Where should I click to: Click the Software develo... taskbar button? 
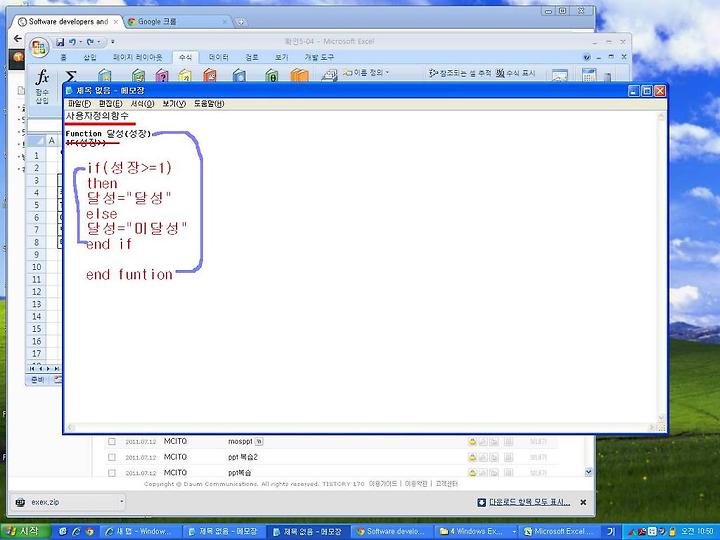coord(391,532)
